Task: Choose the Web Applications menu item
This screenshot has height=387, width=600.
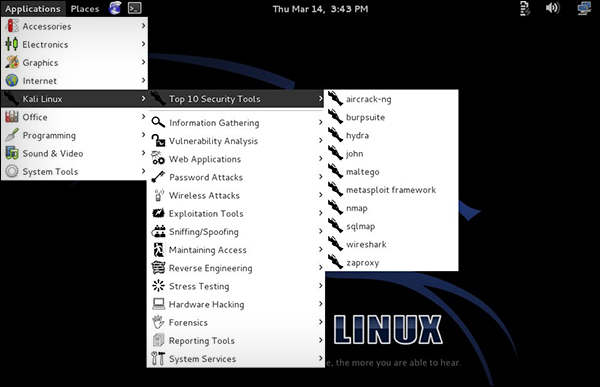Action: click(236, 159)
